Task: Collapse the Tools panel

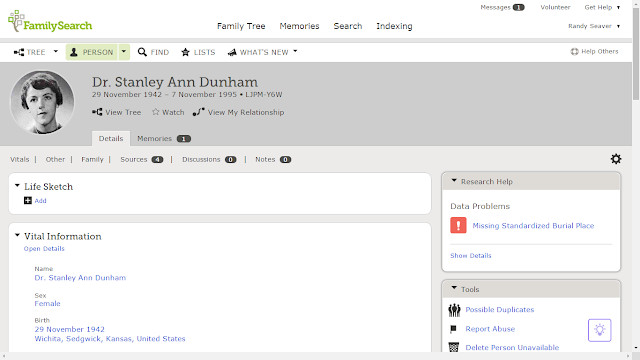Action: [454, 288]
